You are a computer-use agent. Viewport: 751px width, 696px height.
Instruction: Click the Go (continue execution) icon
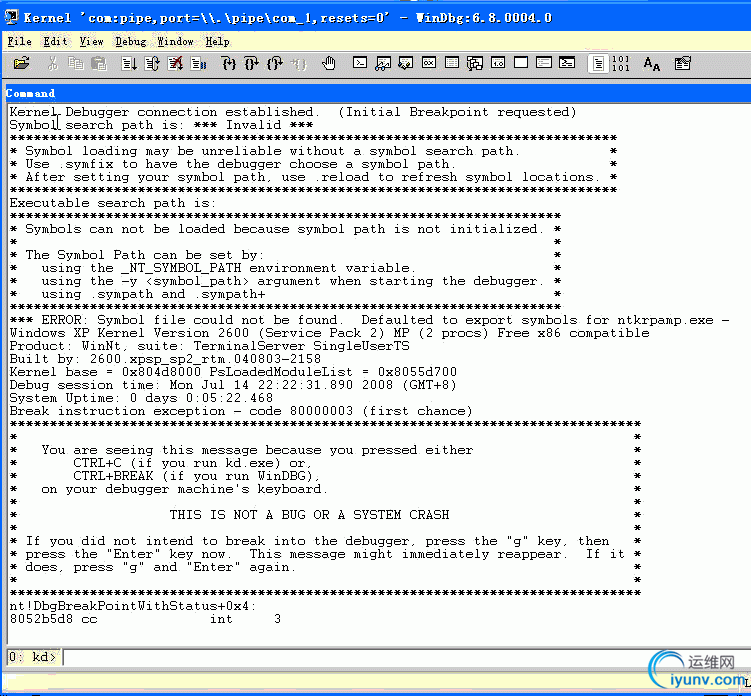129,63
